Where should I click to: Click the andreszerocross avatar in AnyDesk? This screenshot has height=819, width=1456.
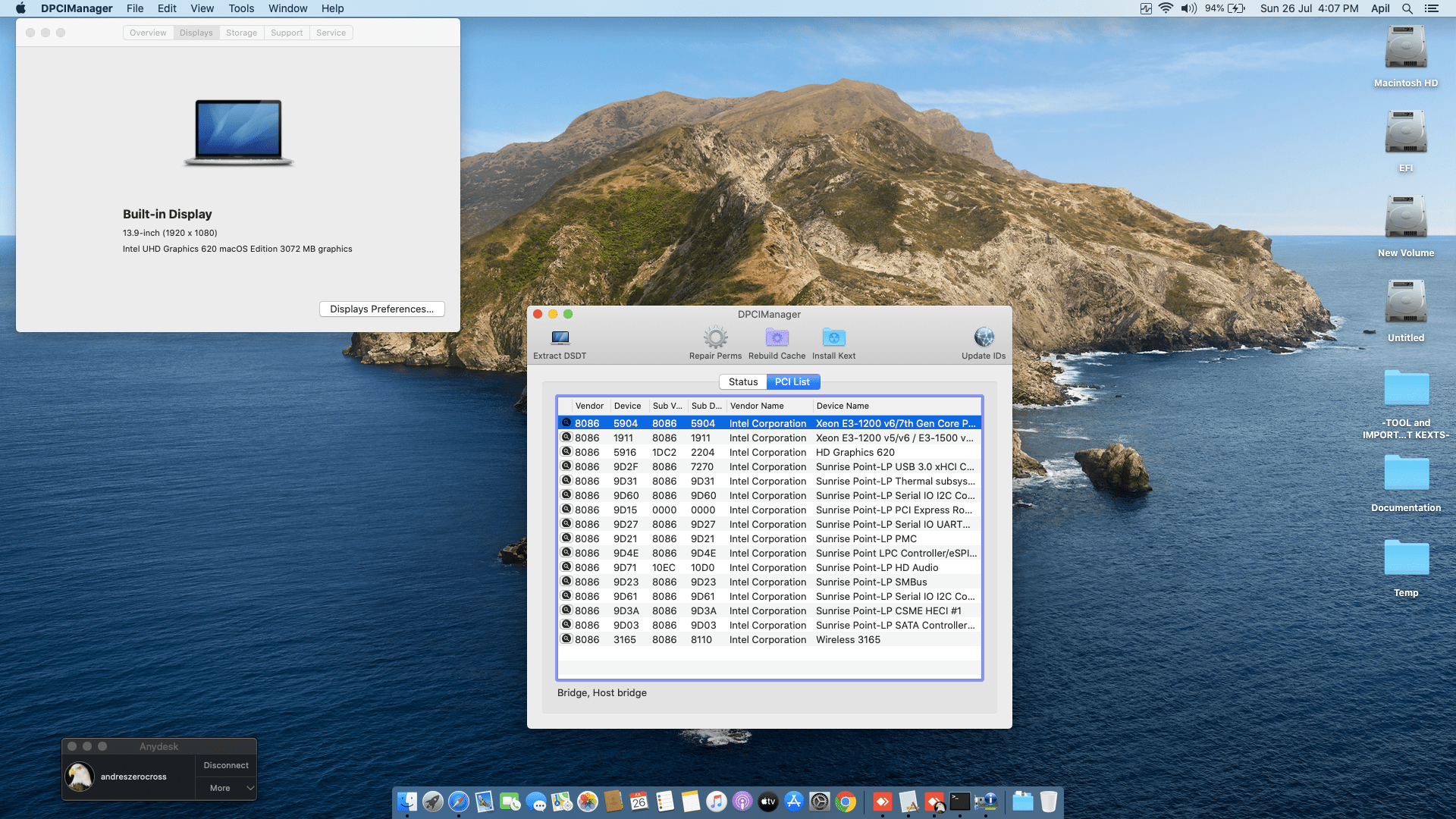pyautogui.click(x=80, y=777)
